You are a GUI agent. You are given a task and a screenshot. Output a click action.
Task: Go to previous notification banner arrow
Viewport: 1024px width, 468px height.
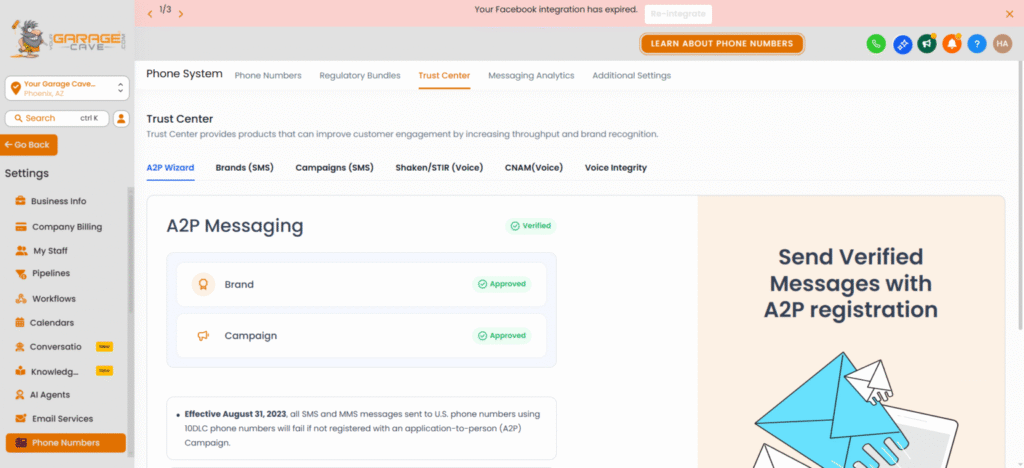click(150, 13)
